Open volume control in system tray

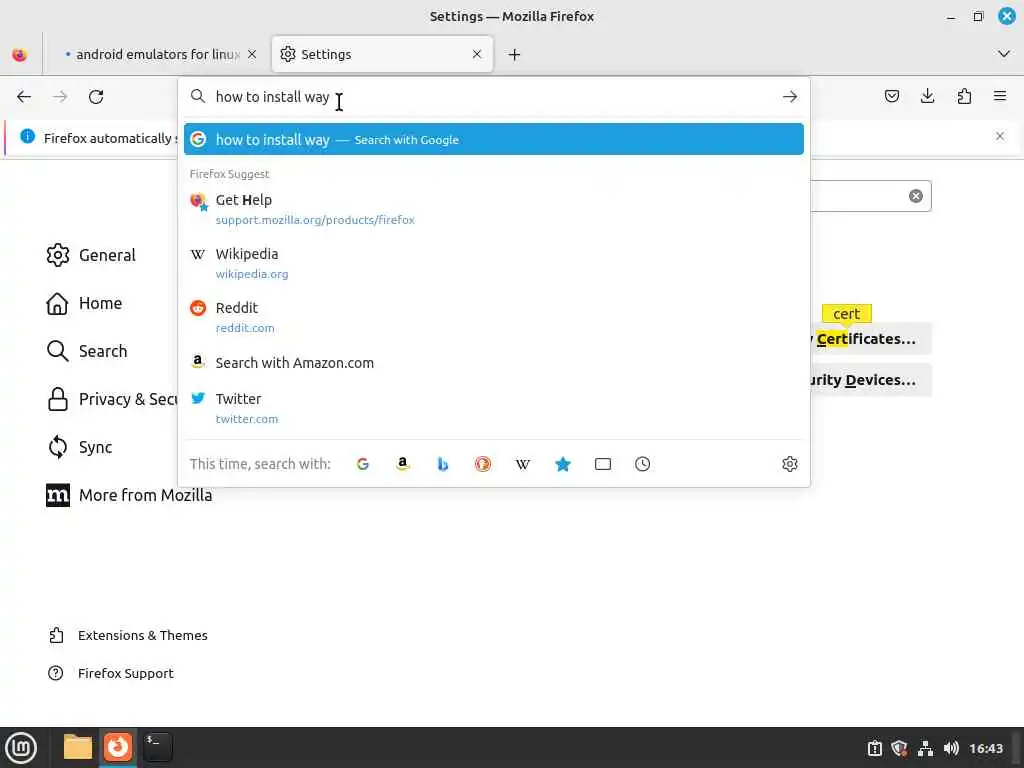[952, 748]
